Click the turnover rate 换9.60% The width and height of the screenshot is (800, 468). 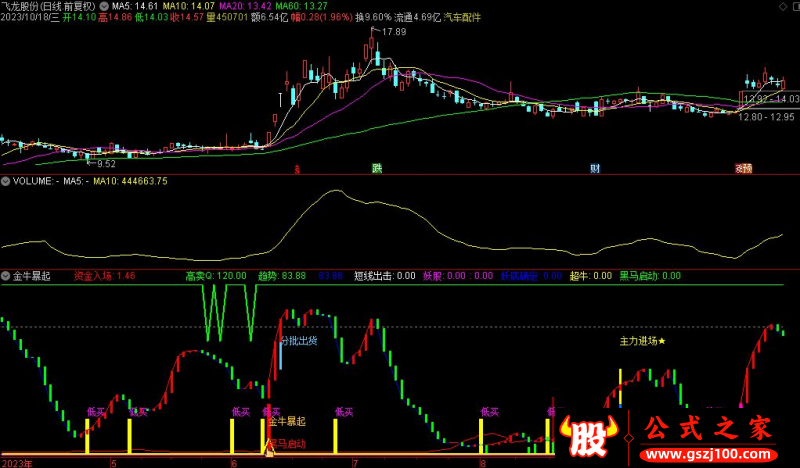tap(373, 17)
